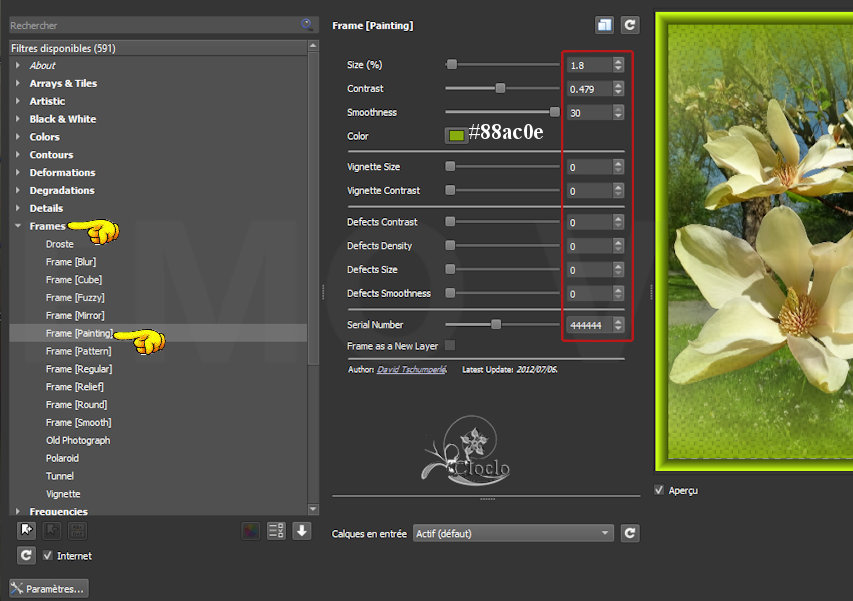The width and height of the screenshot is (853, 601).
Task: Toggle the Internet checkbox
Action: pos(48,556)
